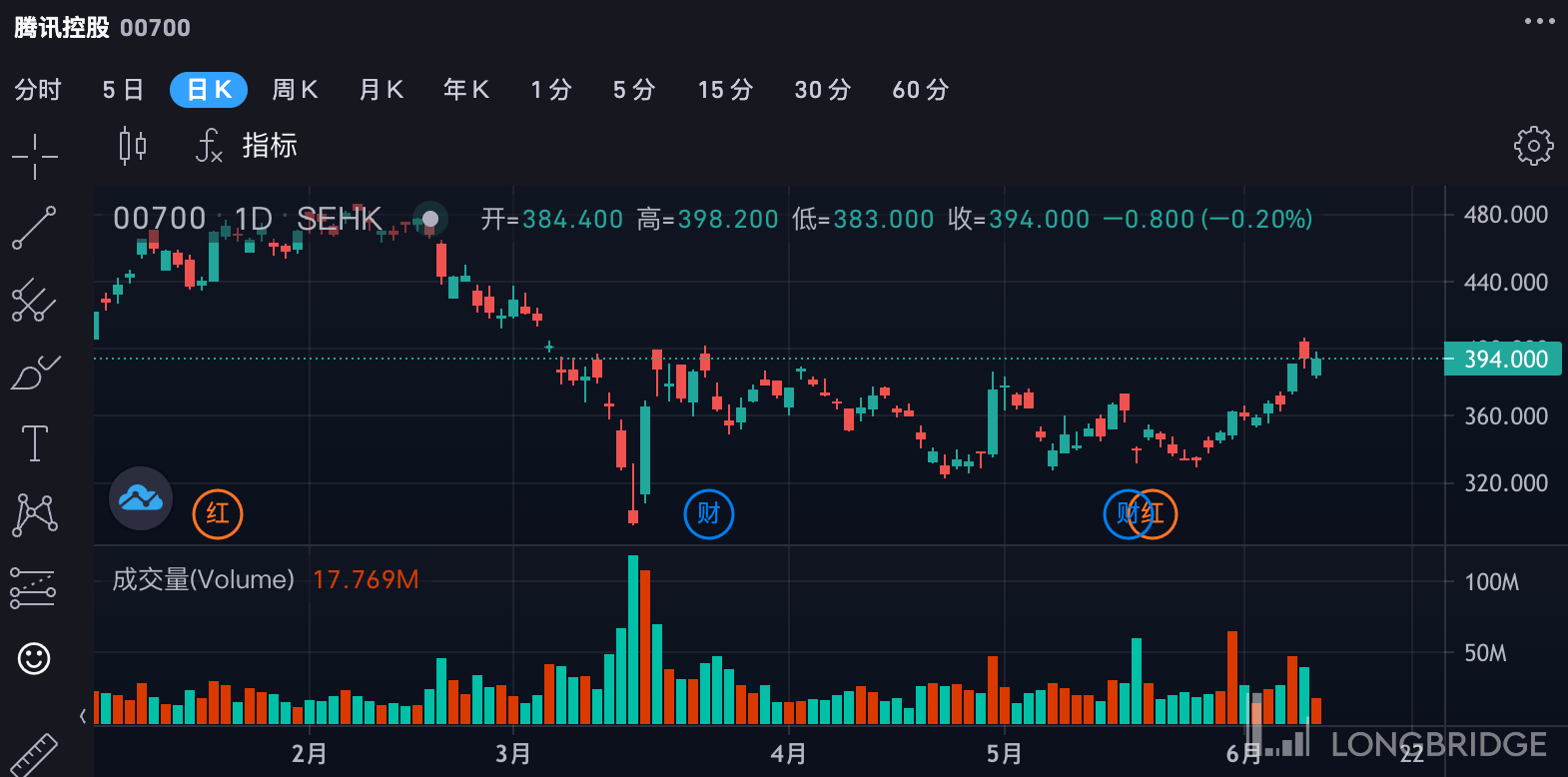The width and height of the screenshot is (1568, 777).
Task: Open the emoji sticker tool
Action: (x=34, y=658)
